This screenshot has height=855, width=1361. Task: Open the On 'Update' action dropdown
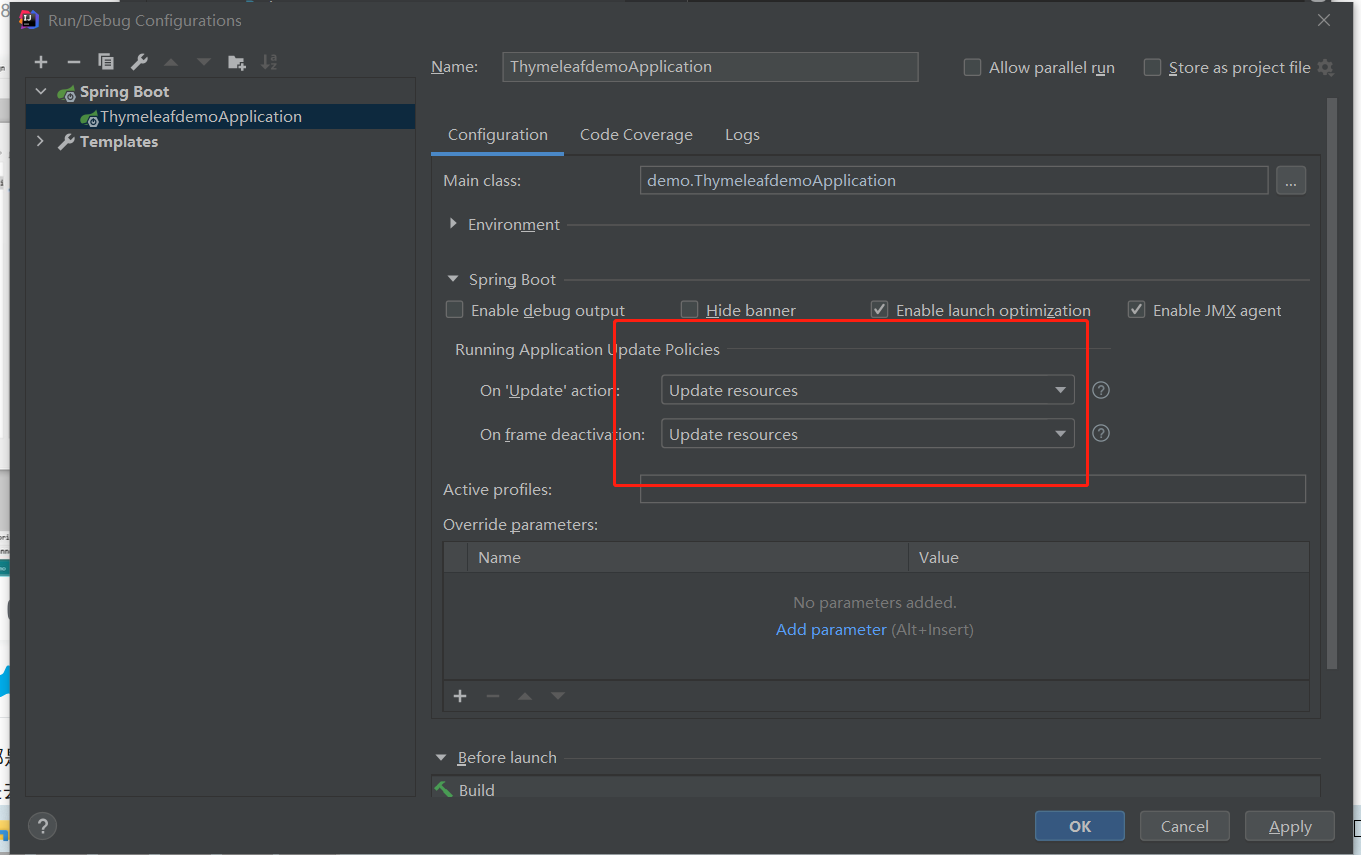coord(867,390)
